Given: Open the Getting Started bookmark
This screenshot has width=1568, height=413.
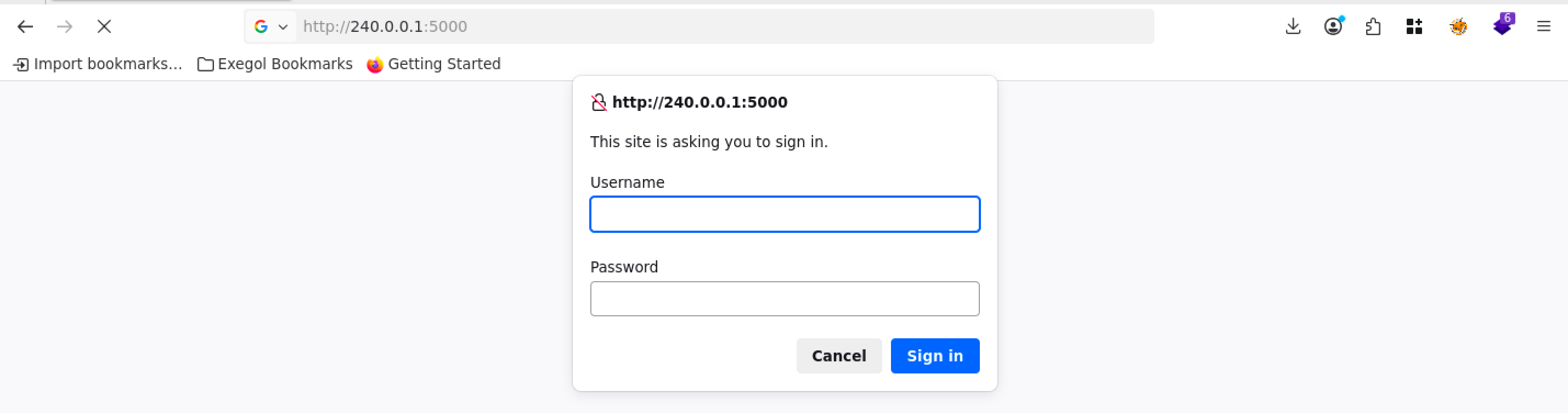Looking at the screenshot, I should [x=434, y=64].
